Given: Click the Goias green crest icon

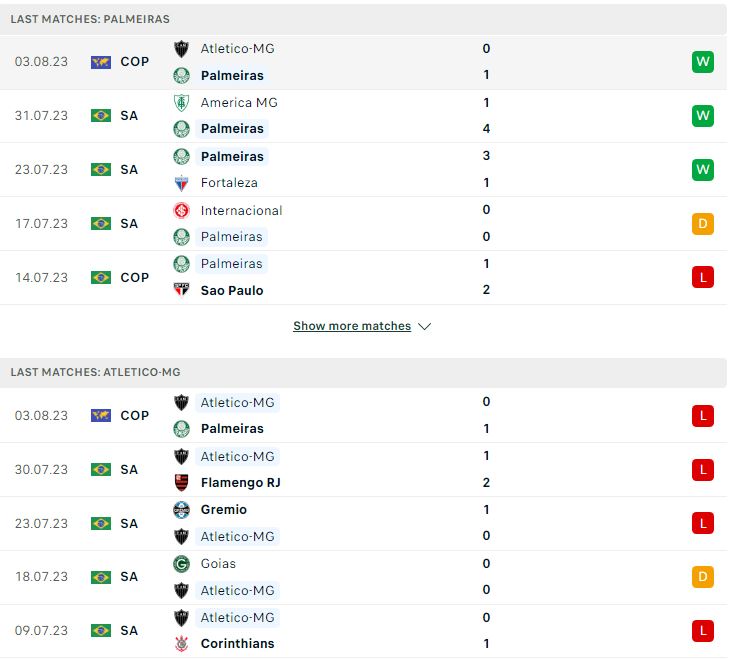Looking at the screenshot, I should (x=181, y=564).
